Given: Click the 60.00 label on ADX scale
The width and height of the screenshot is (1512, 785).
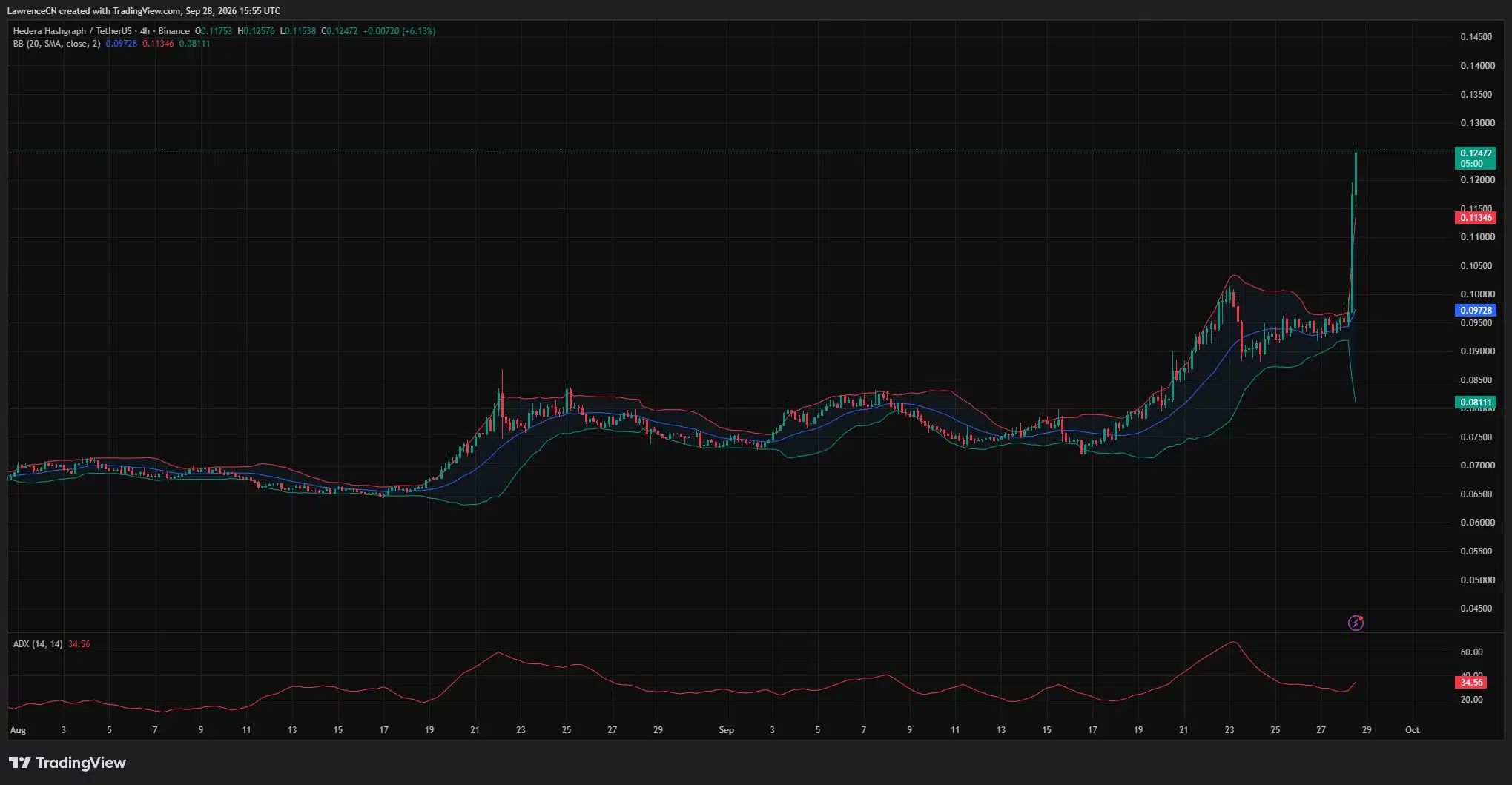Looking at the screenshot, I should coord(1471,652).
